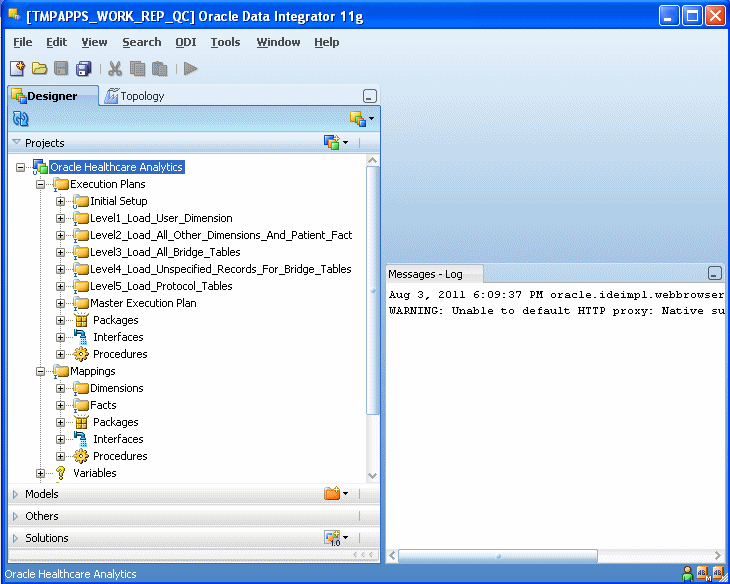Expand Level3_Load_All_Bridge_Tables folder
730x584 pixels.
(61, 252)
